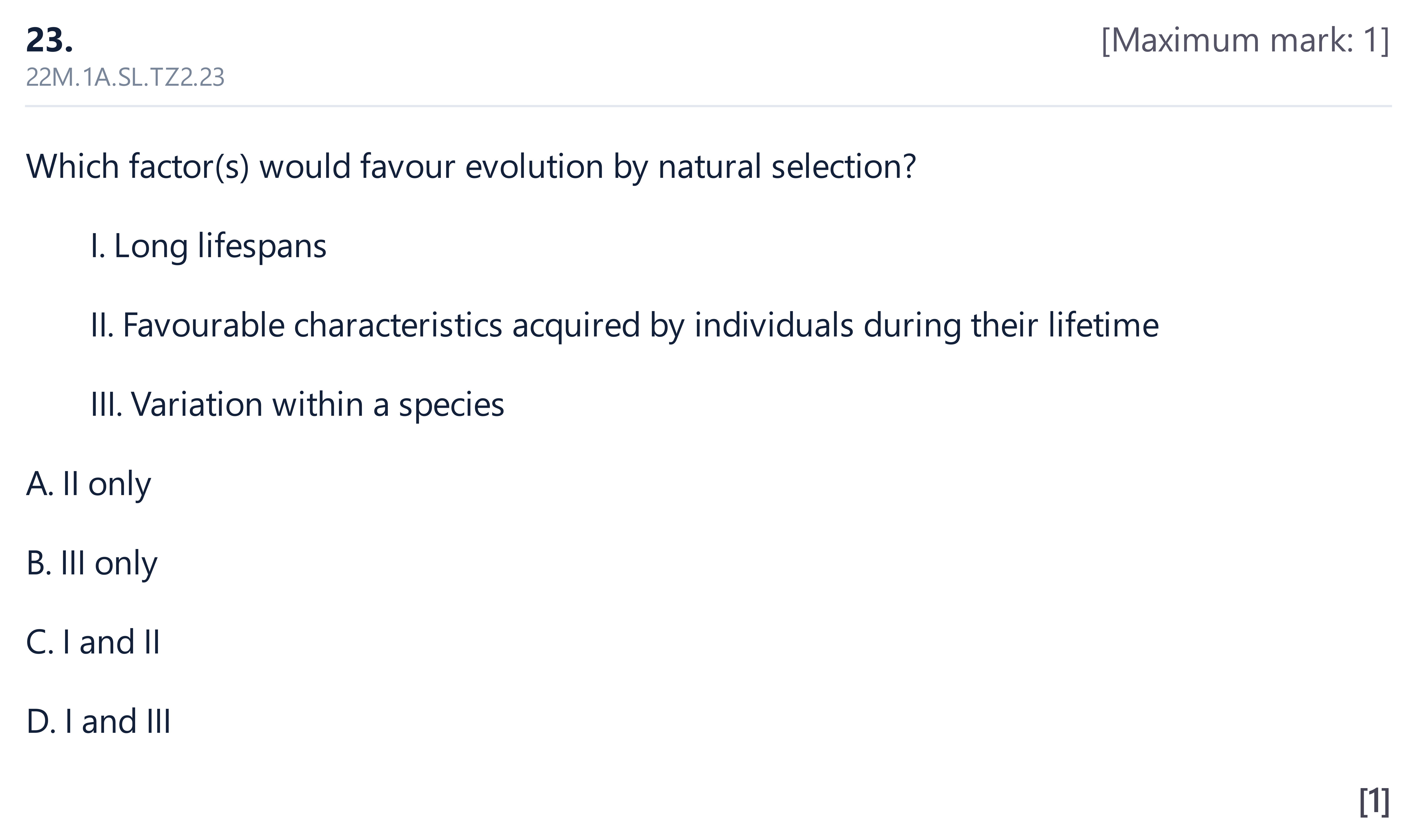This screenshot has width=1417, height=840.
Task: Click statement III. Variation within a species
Action: [297, 405]
